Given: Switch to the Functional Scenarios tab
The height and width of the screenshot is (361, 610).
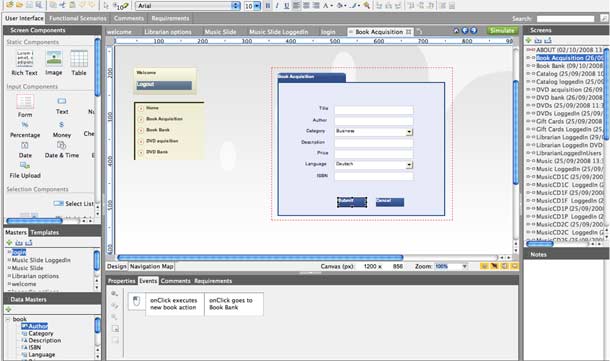Looking at the screenshot, I should point(78,18).
